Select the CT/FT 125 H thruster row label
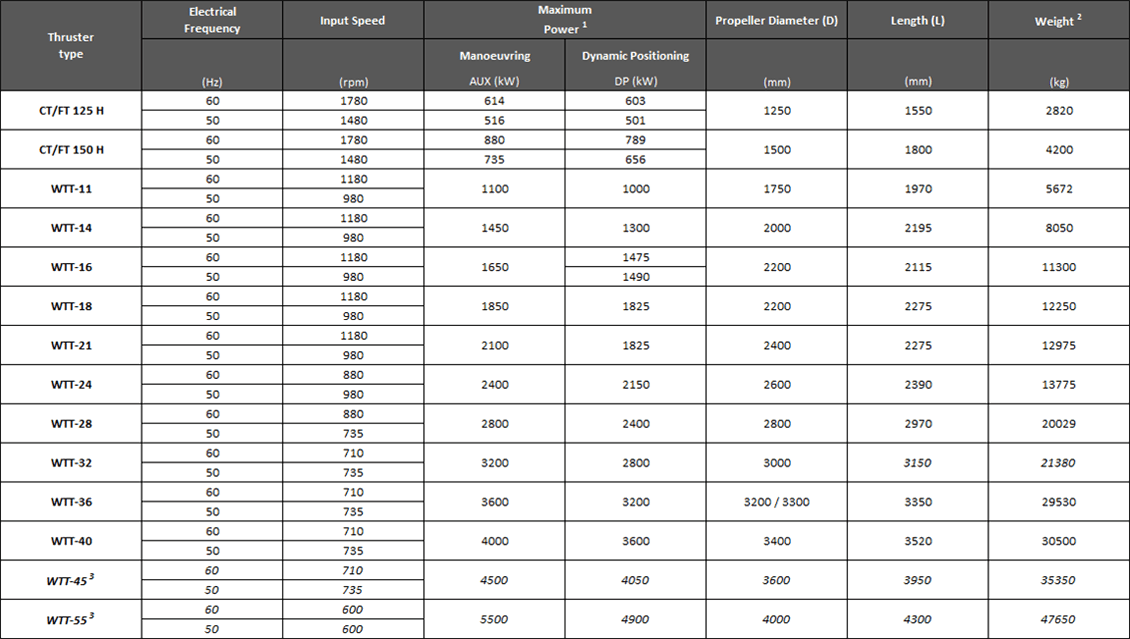Screen dimensions: 1130x639 pyautogui.click(x=71, y=110)
